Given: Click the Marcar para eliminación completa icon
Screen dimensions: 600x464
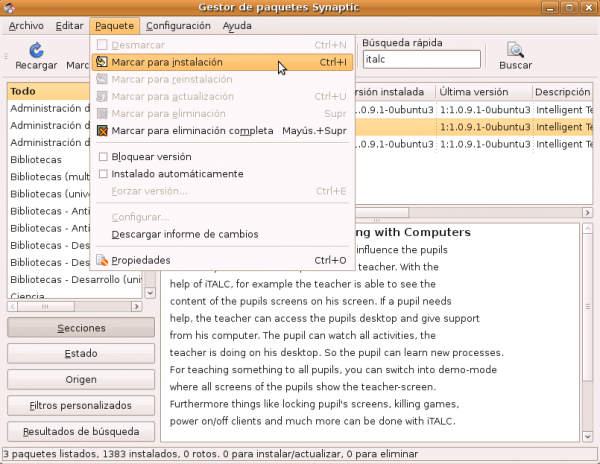Looking at the screenshot, I should pos(102,130).
